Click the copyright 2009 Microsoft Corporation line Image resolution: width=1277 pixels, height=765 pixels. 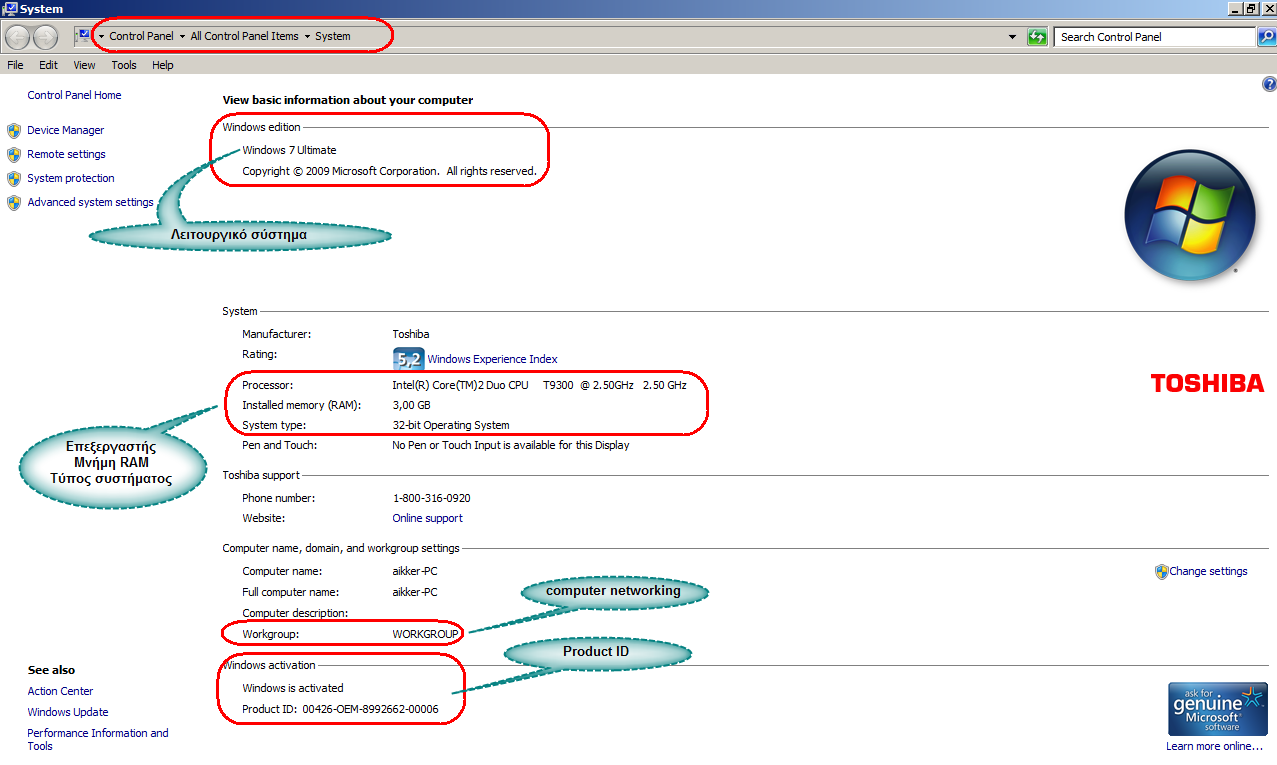tap(390, 171)
